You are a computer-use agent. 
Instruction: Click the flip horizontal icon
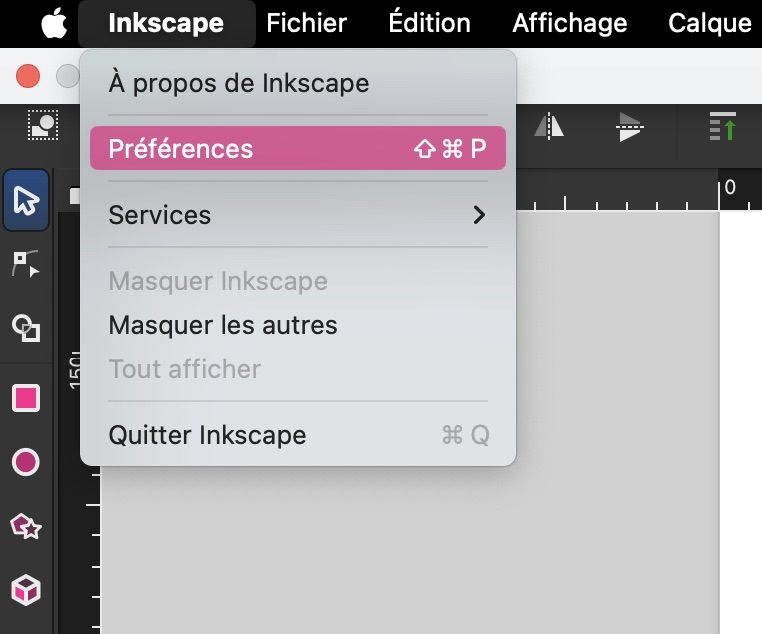(549, 127)
